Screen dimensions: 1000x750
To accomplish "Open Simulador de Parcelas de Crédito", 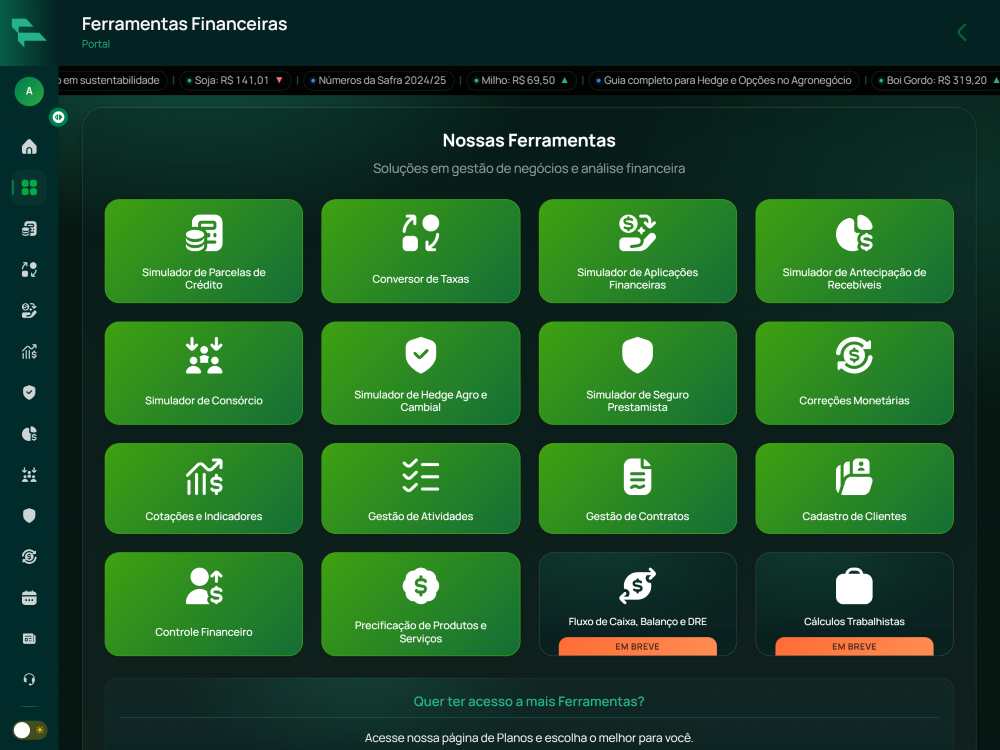I will pyautogui.click(x=204, y=251).
